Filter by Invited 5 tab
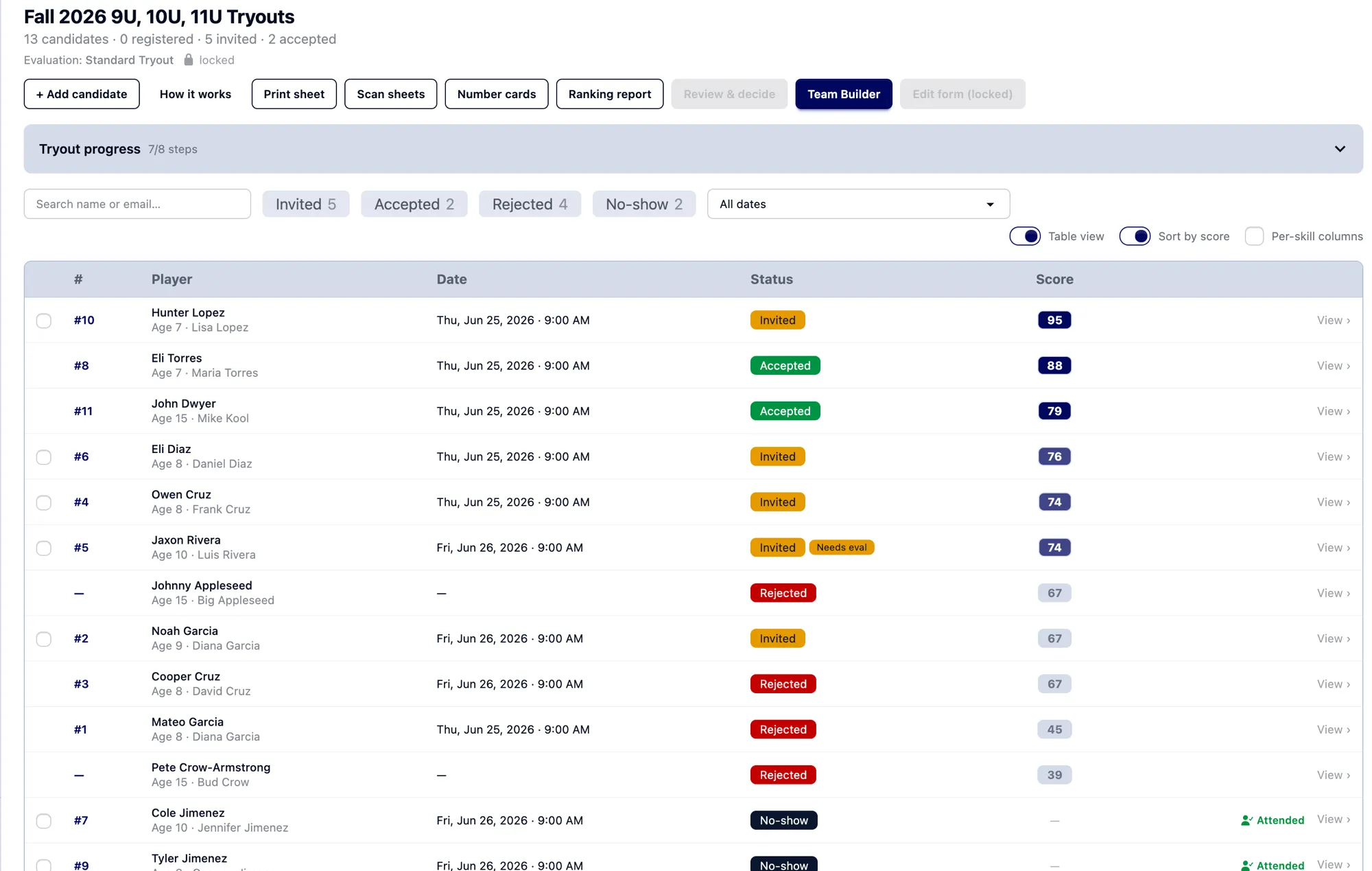 306,204
